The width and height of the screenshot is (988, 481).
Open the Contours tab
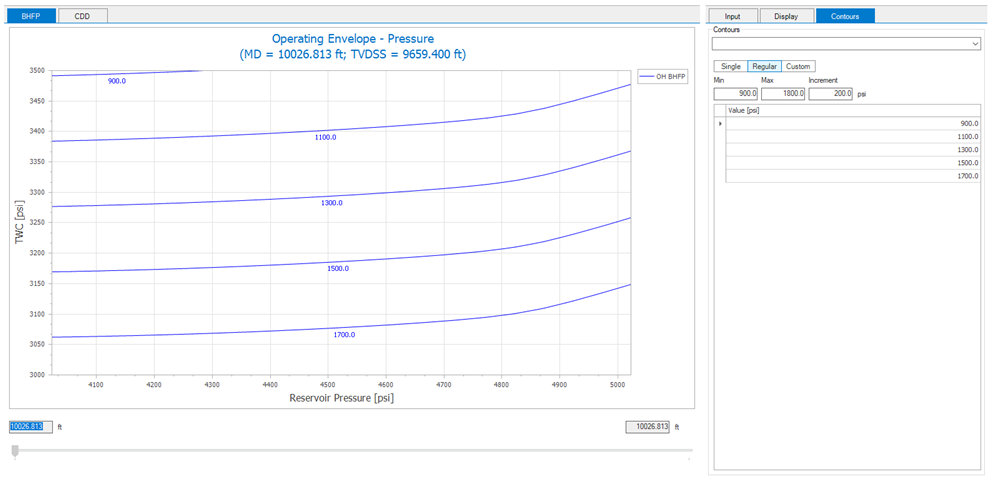(845, 16)
